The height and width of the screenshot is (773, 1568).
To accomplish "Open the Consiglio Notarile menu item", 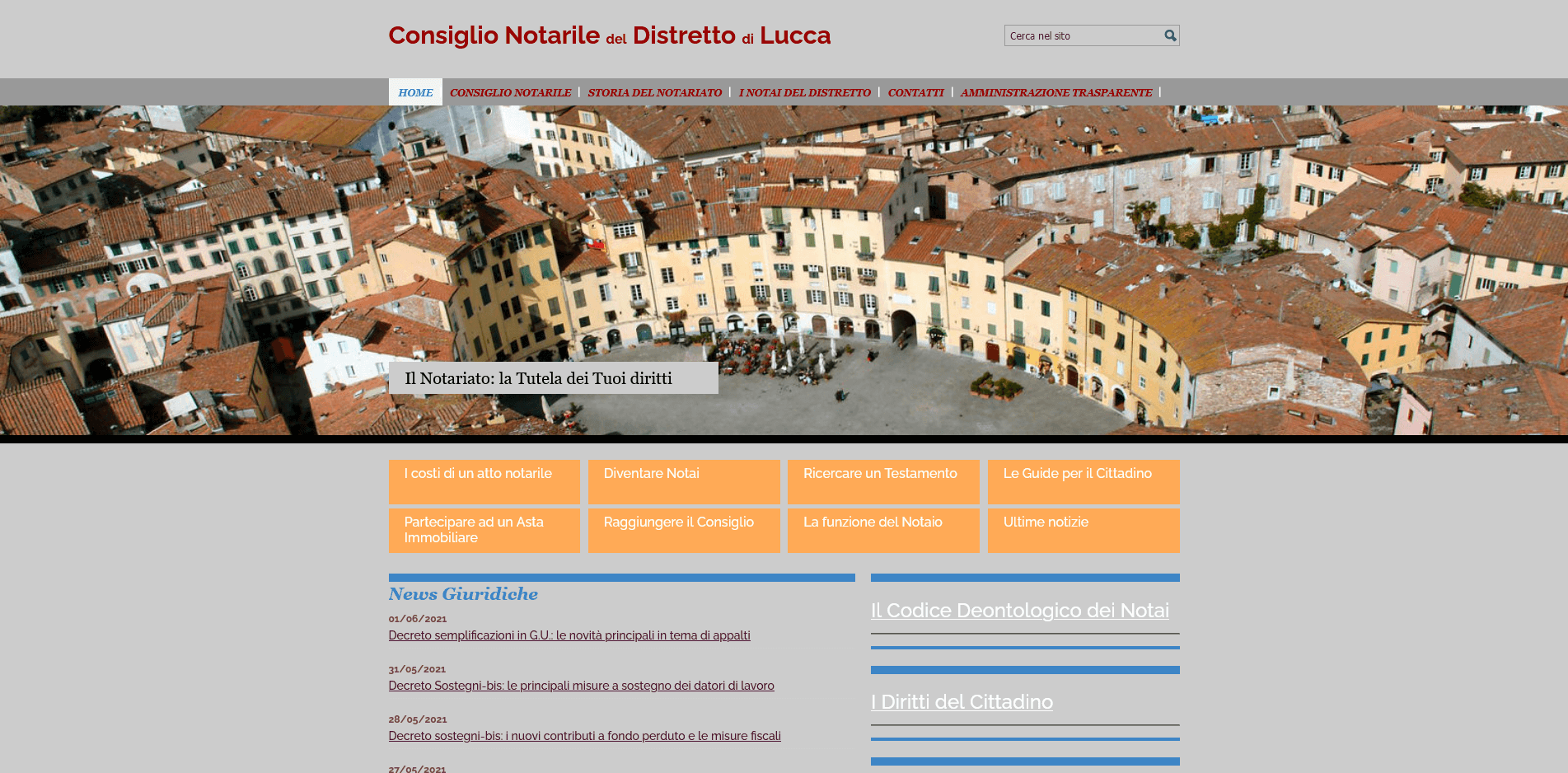I will pyautogui.click(x=510, y=92).
